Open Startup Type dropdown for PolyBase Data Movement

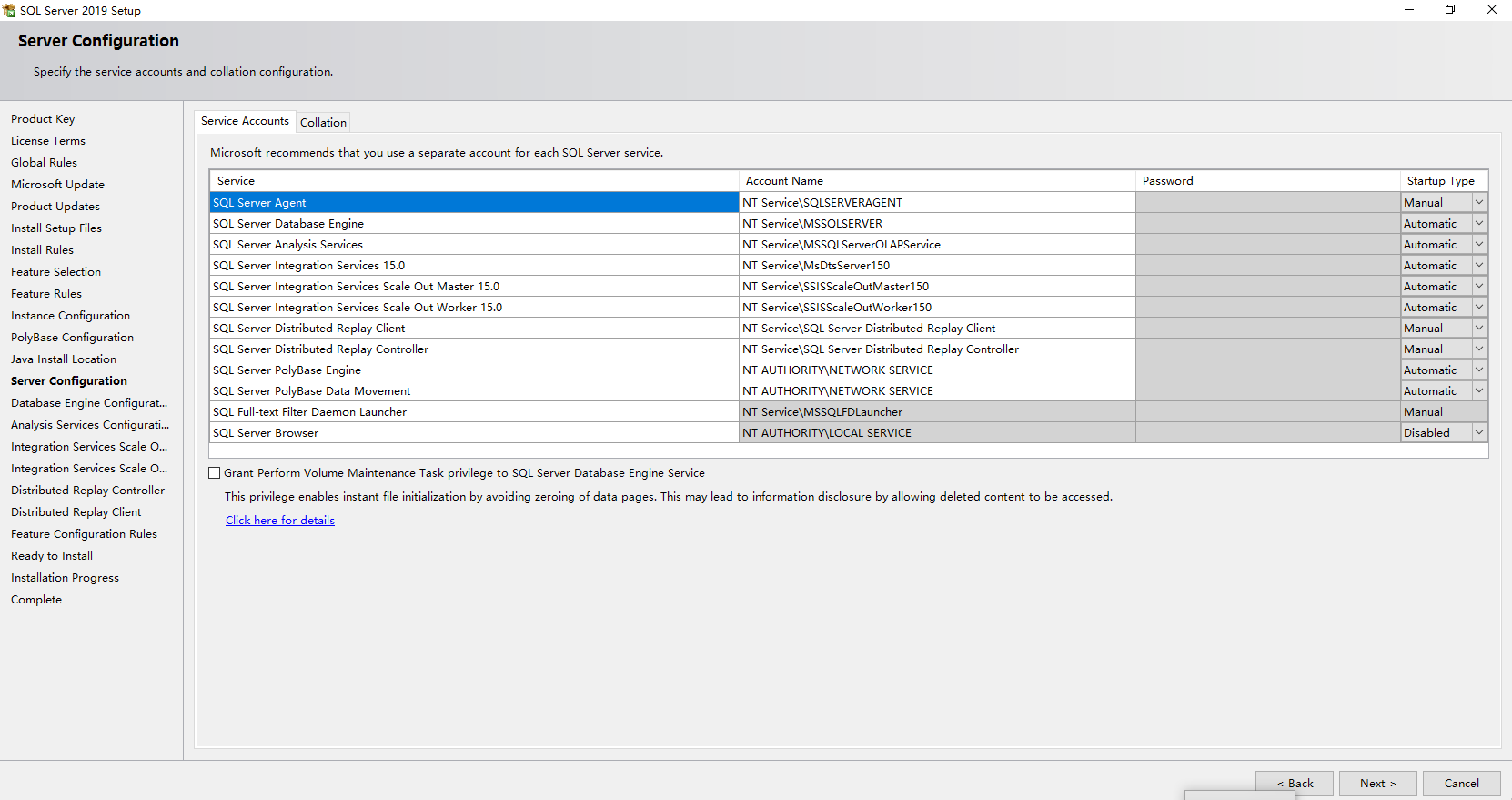tap(1479, 390)
